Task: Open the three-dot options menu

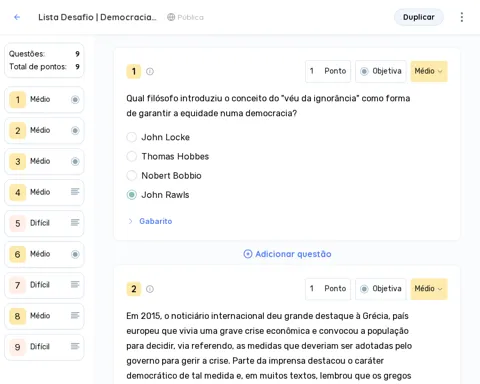Action: pyautogui.click(x=462, y=17)
